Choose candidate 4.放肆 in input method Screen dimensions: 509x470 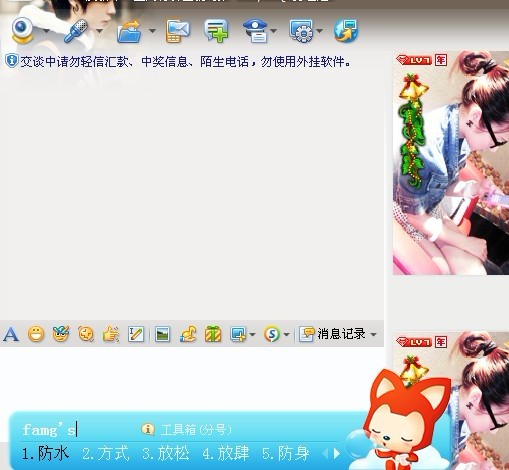coord(226,454)
